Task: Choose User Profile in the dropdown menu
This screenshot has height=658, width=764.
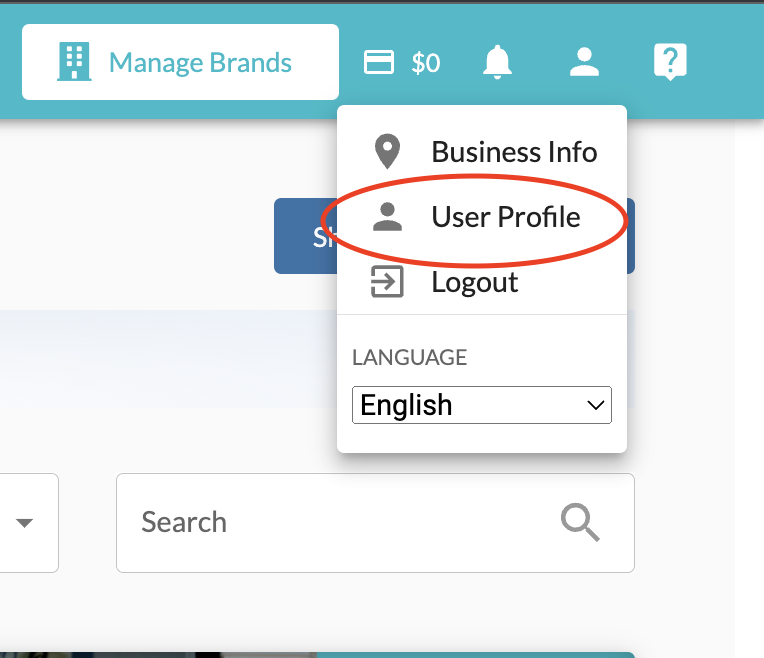Action: [x=505, y=217]
